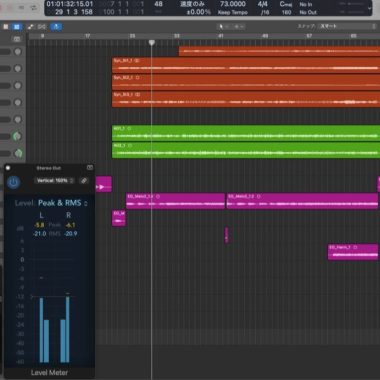Select the second long magenta melody region
380x380 pixels.
point(302,201)
